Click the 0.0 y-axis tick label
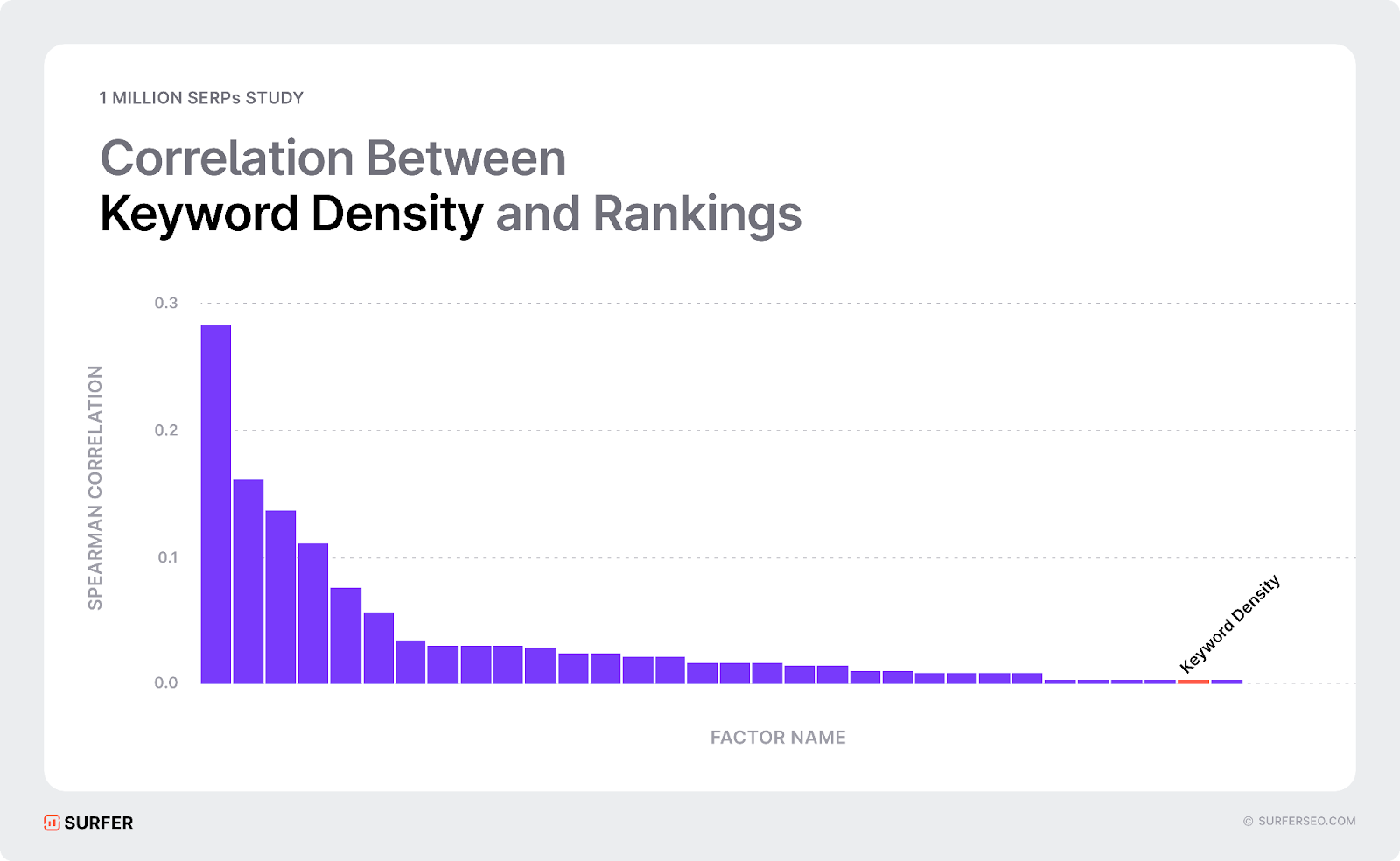Screen dimensions: 1400x861 (x=166, y=682)
